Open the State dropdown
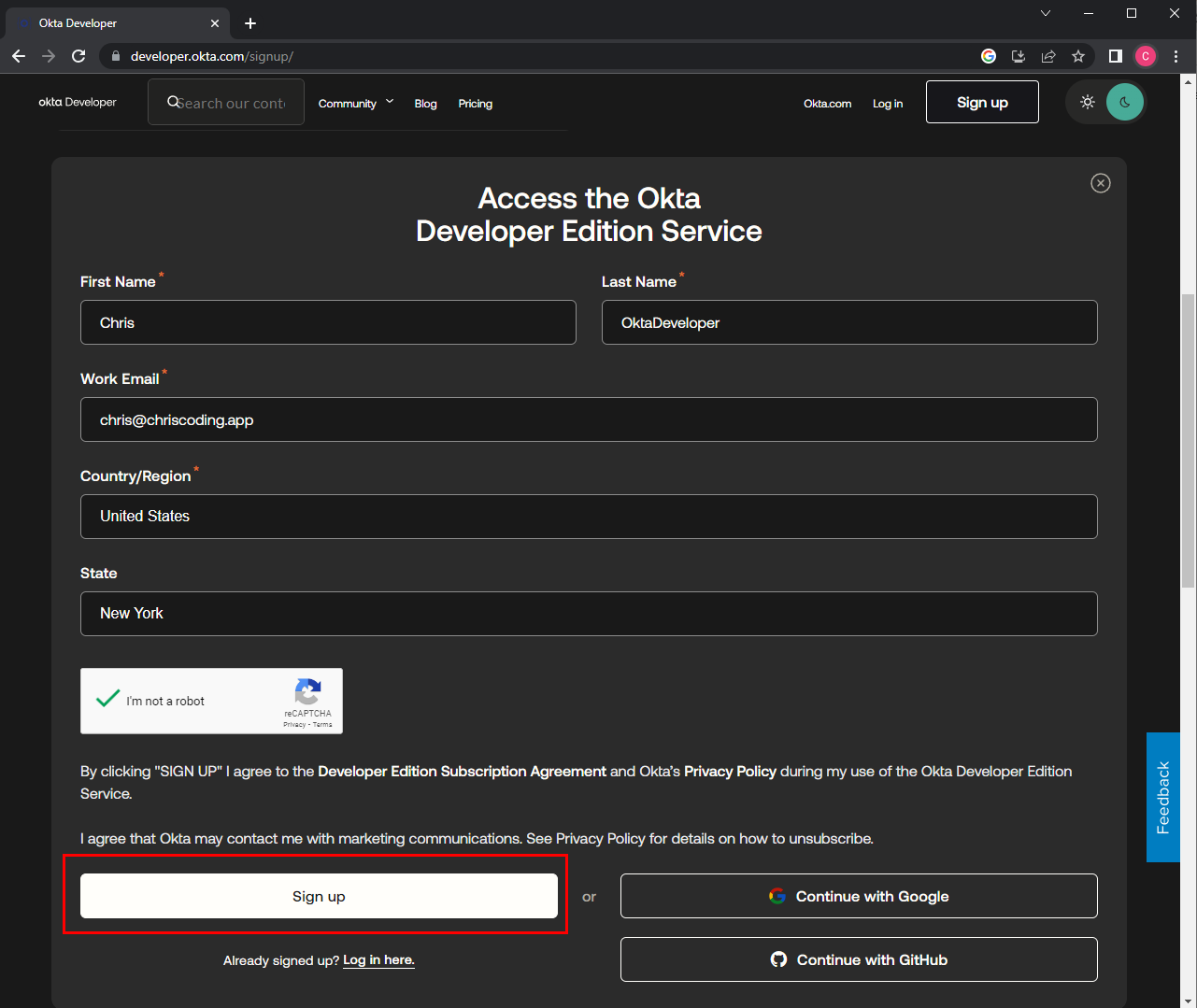 click(589, 614)
